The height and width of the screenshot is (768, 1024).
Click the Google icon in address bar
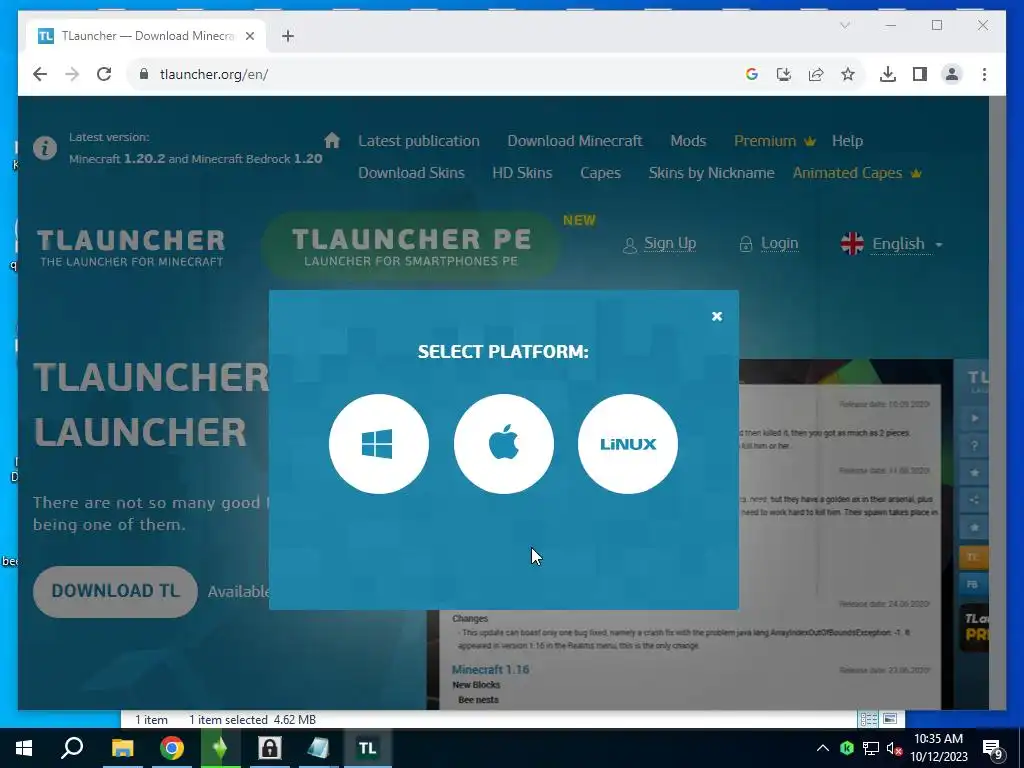[x=752, y=74]
